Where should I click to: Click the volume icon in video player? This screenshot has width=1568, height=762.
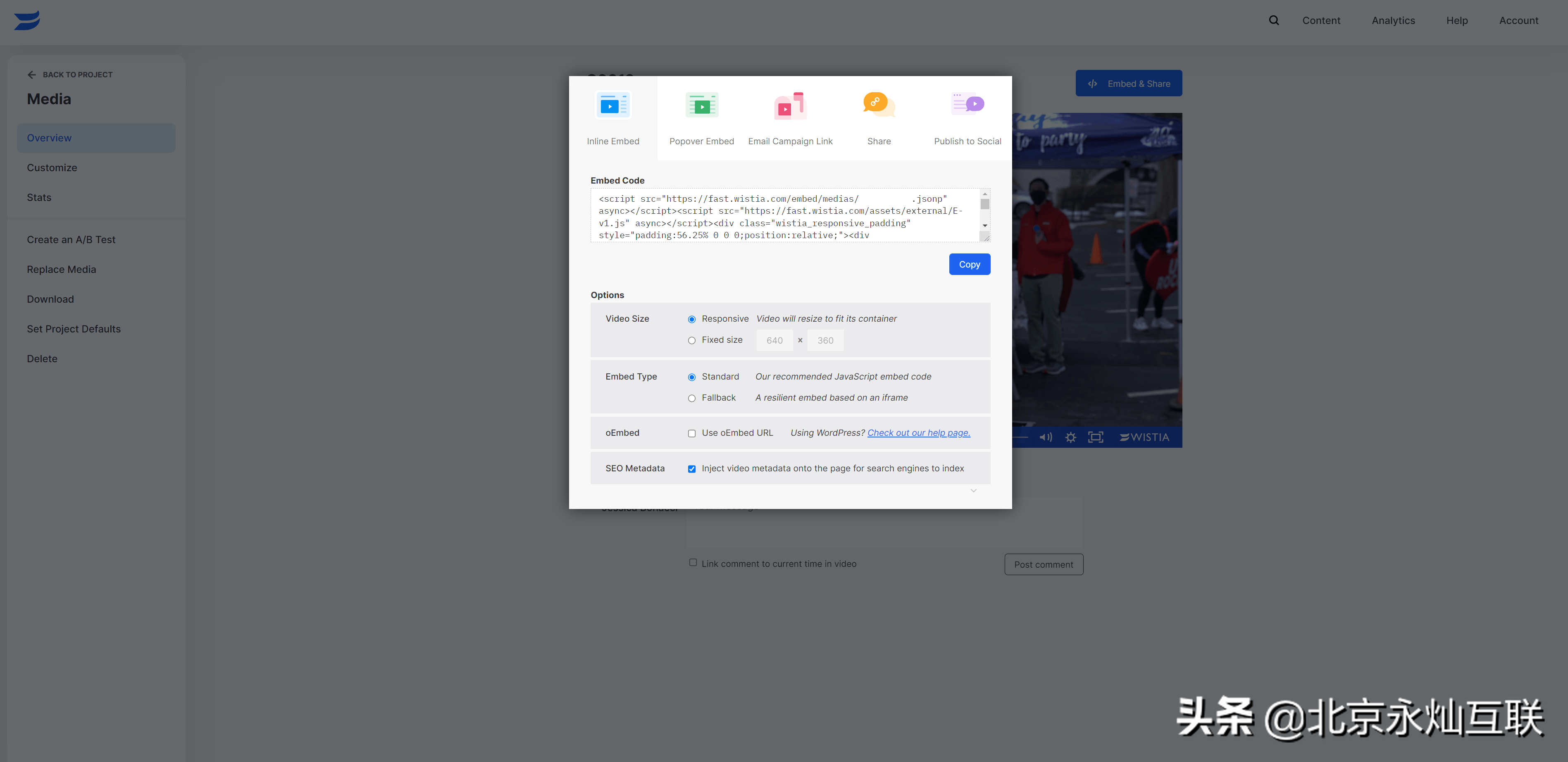pyautogui.click(x=1046, y=437)
